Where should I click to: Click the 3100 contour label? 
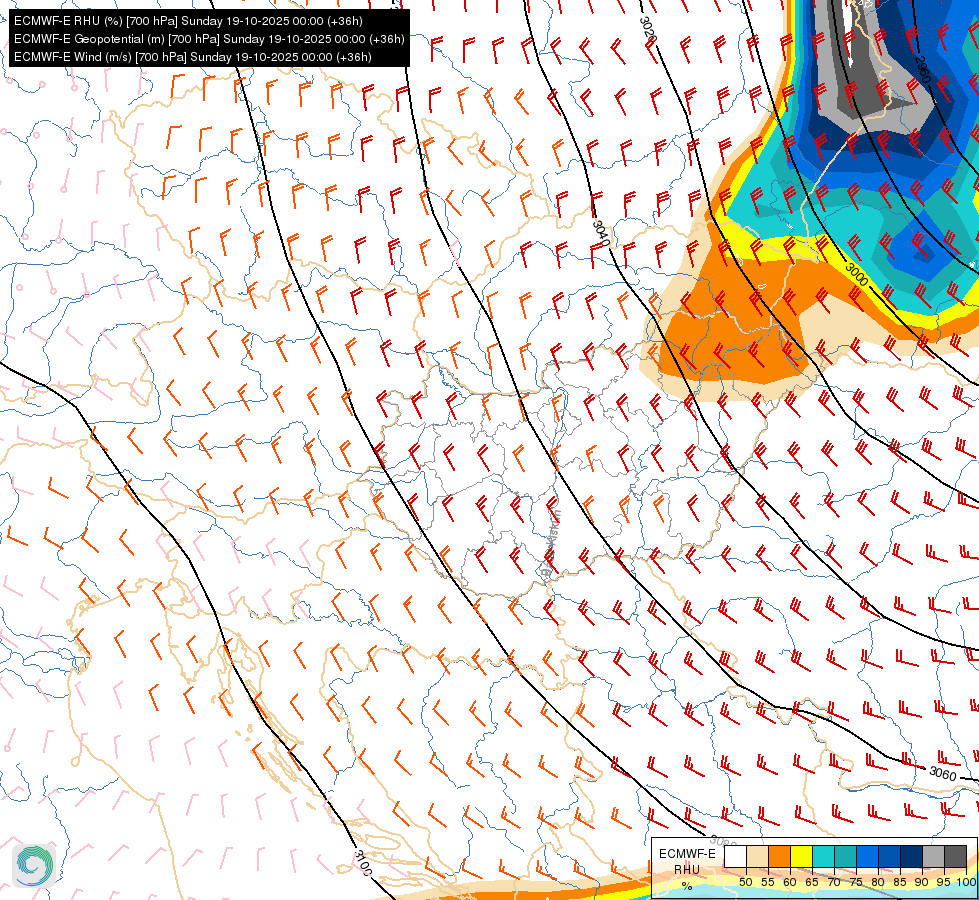coord(363,863)
